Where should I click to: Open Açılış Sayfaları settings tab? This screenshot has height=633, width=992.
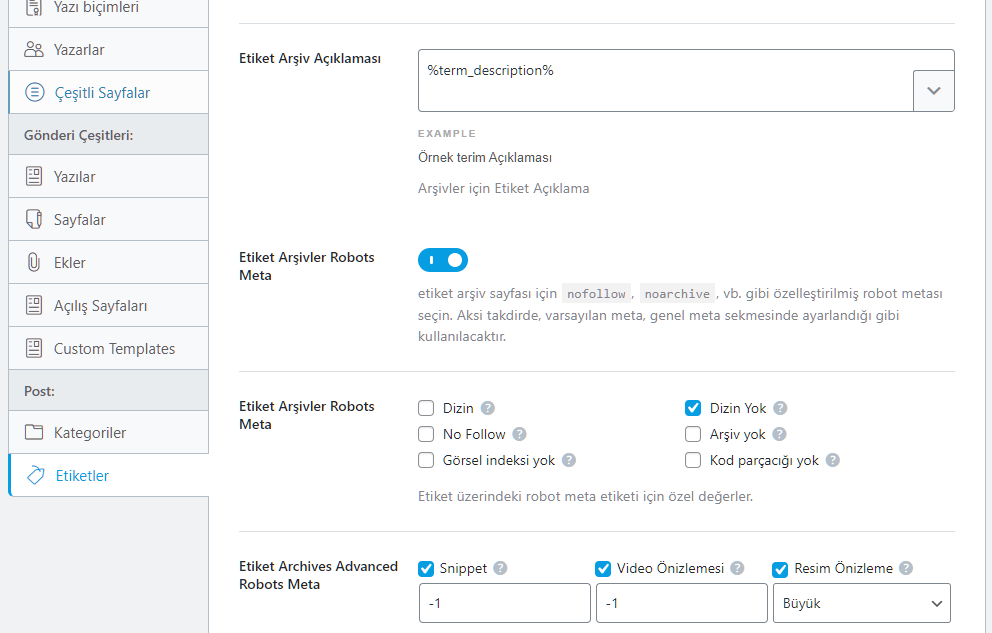click(108, 305)
